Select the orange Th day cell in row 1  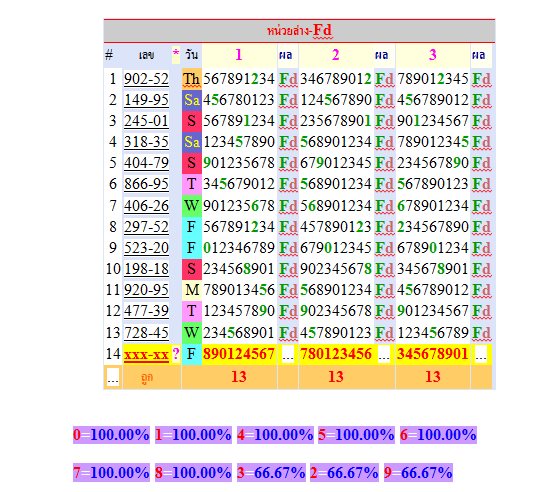(192, 79)
